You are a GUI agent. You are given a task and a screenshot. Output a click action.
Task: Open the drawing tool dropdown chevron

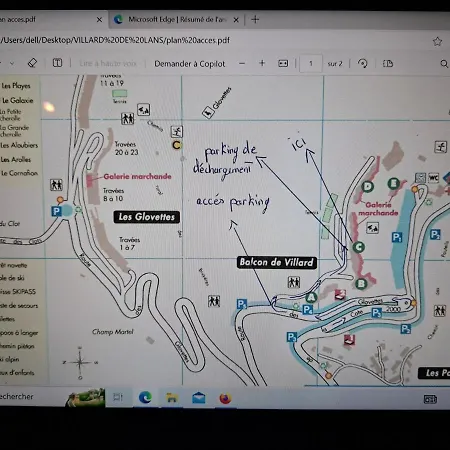coord(12,63)
